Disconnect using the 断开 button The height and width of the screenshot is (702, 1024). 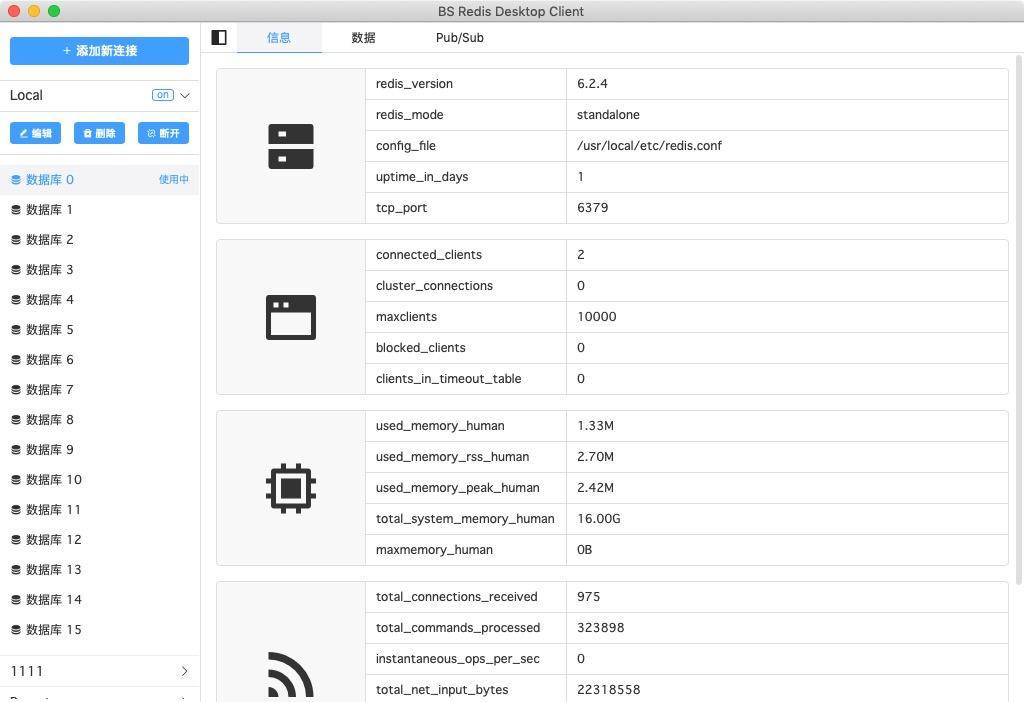pos(163,133)
